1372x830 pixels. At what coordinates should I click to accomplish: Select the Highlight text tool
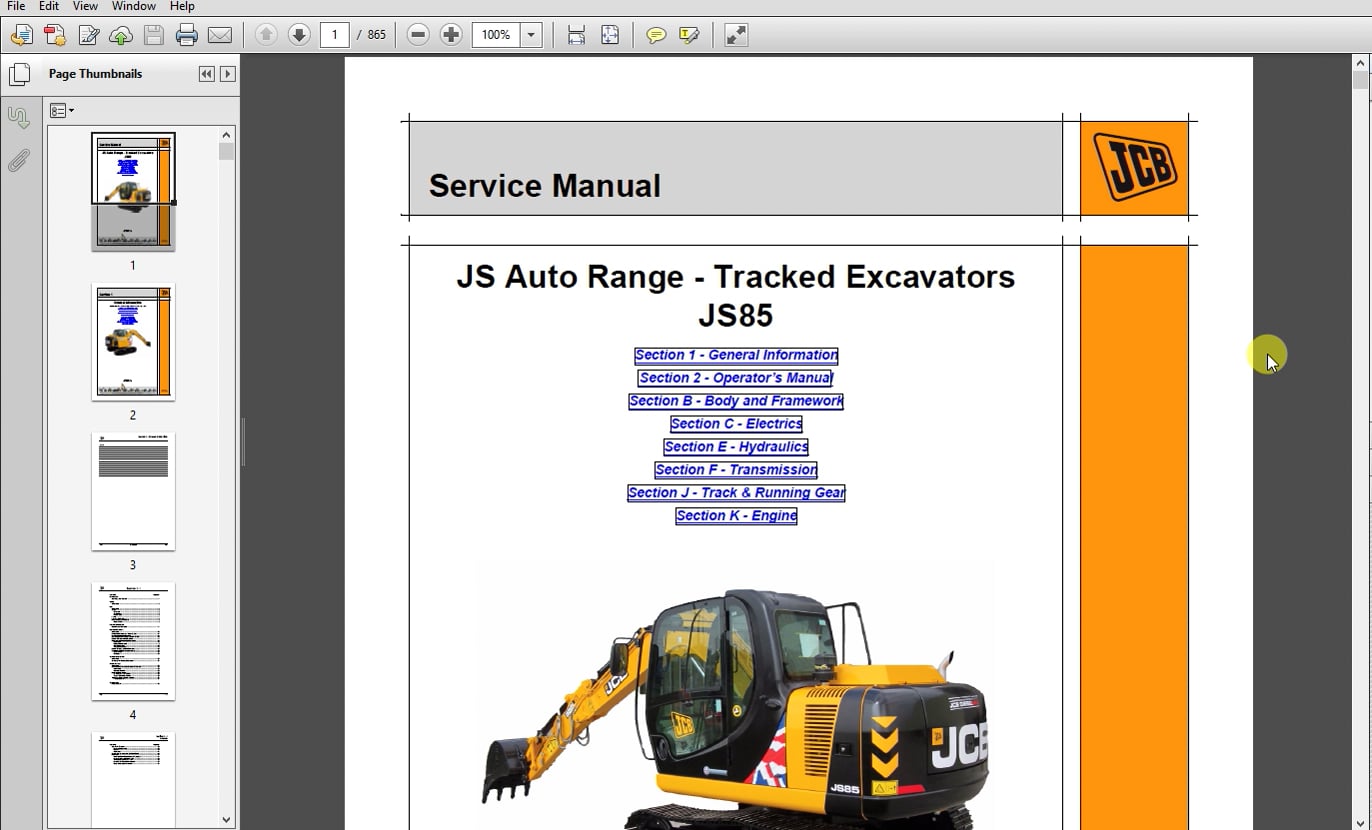tap(689, 35)
